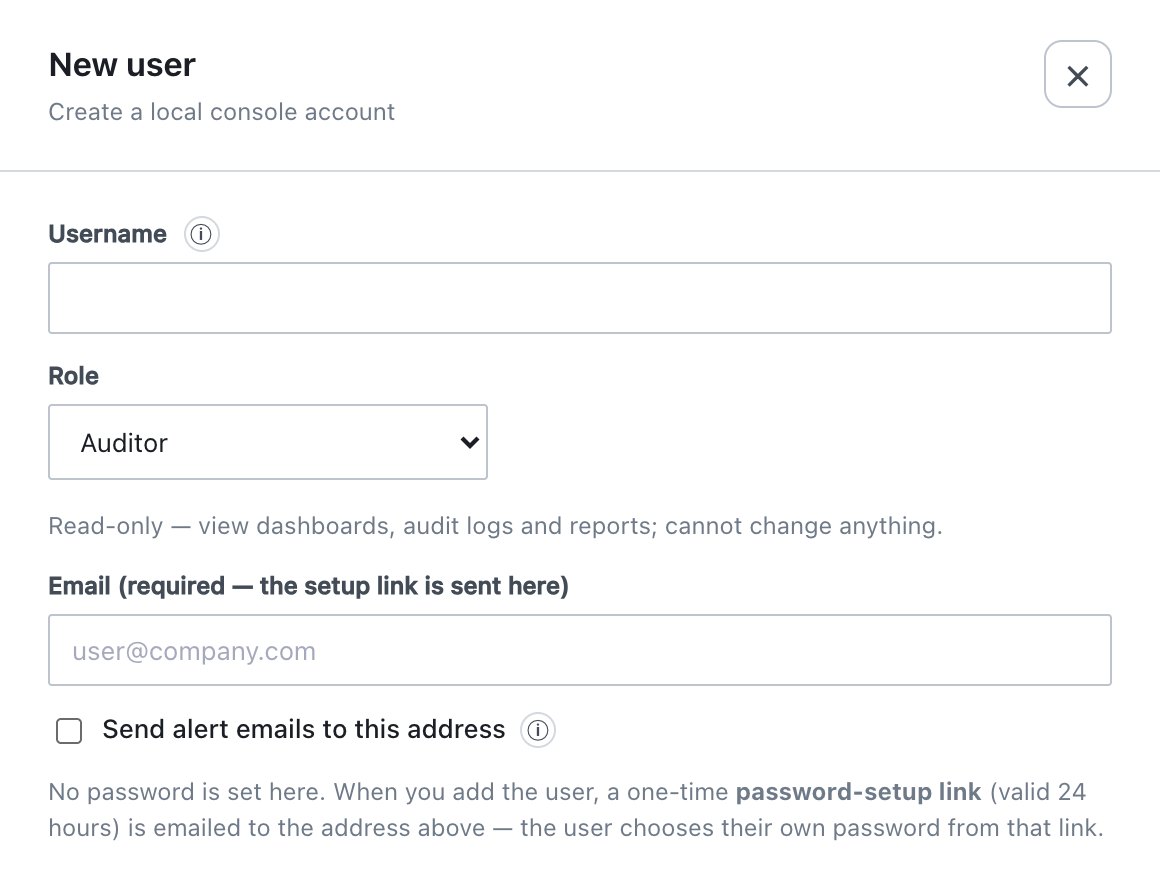
Task: Click the New user dialog heading
Action: [122, 65]
